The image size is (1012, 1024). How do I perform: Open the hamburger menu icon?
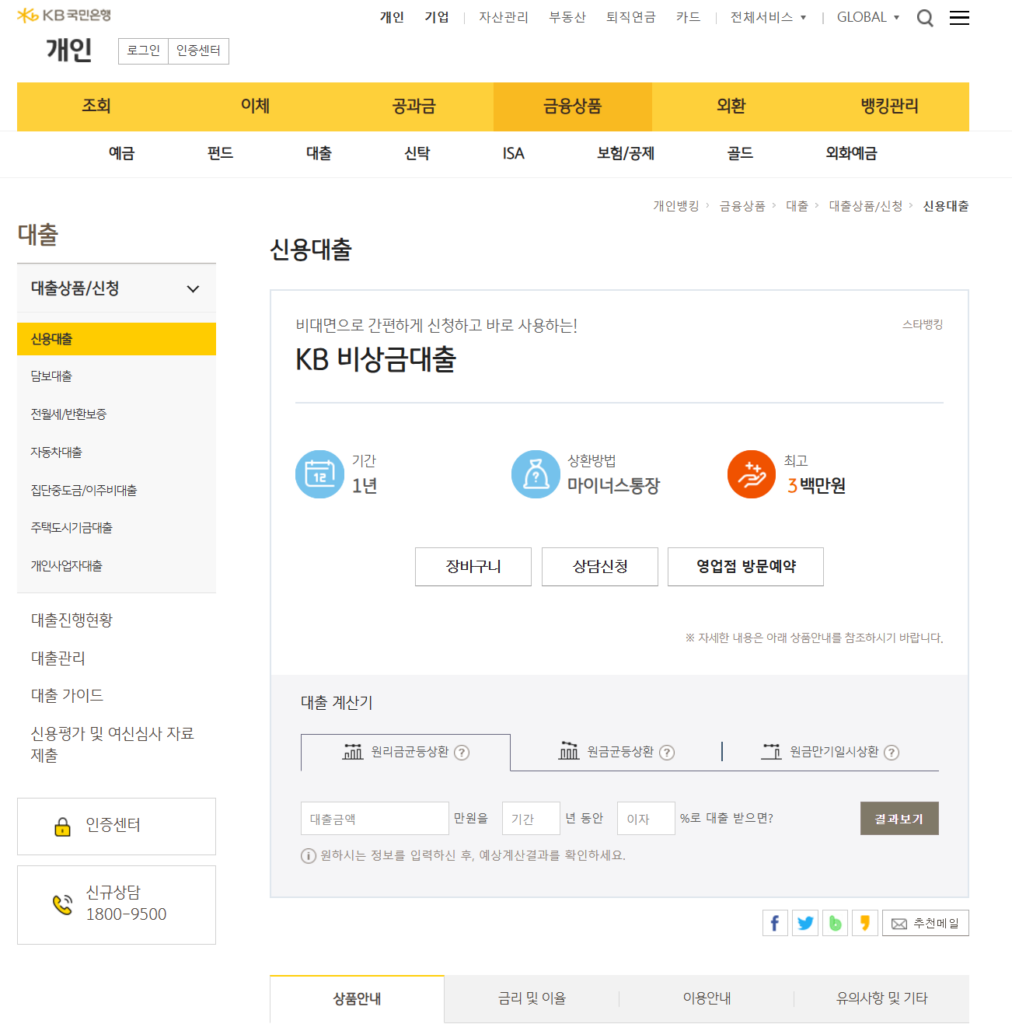coord(959,17)
